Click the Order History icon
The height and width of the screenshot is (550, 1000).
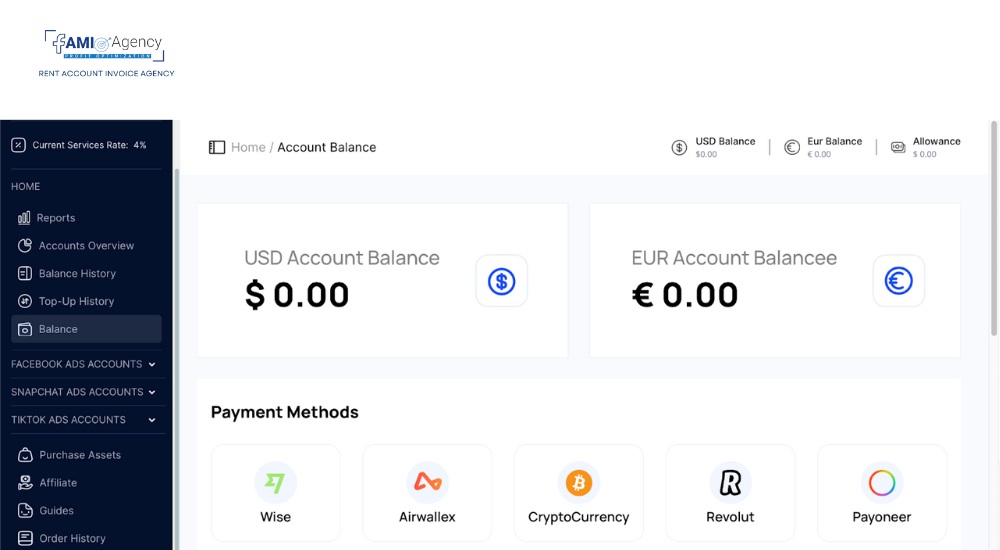(25, 539)
